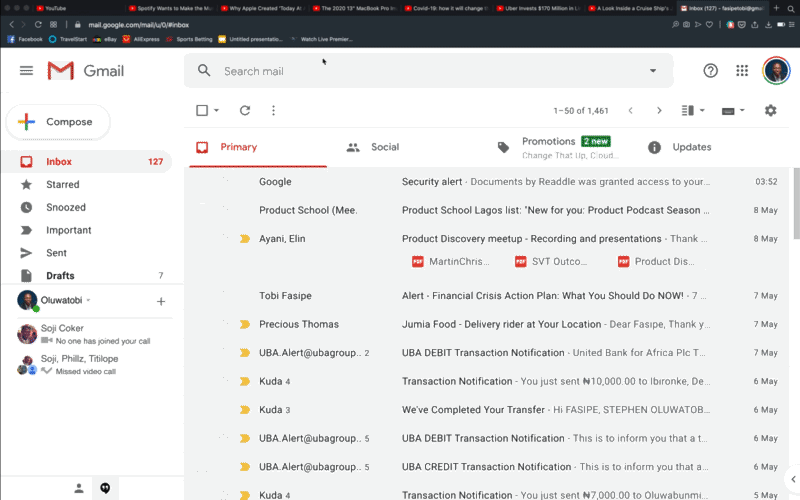This screenshot has width=800, height=500.
Task: Open the Google apps grid
Action: tap(742, 71)
